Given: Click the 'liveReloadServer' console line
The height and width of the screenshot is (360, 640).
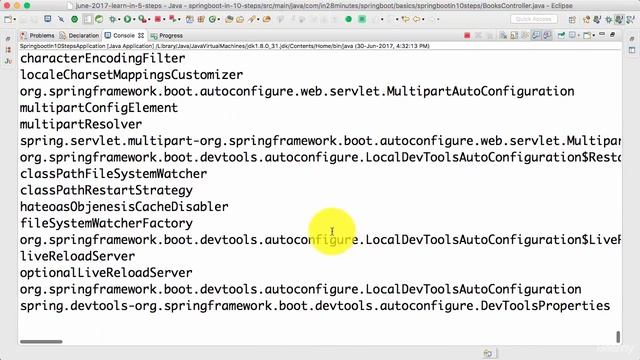Looking at the screenshot, I should (78, 256).
